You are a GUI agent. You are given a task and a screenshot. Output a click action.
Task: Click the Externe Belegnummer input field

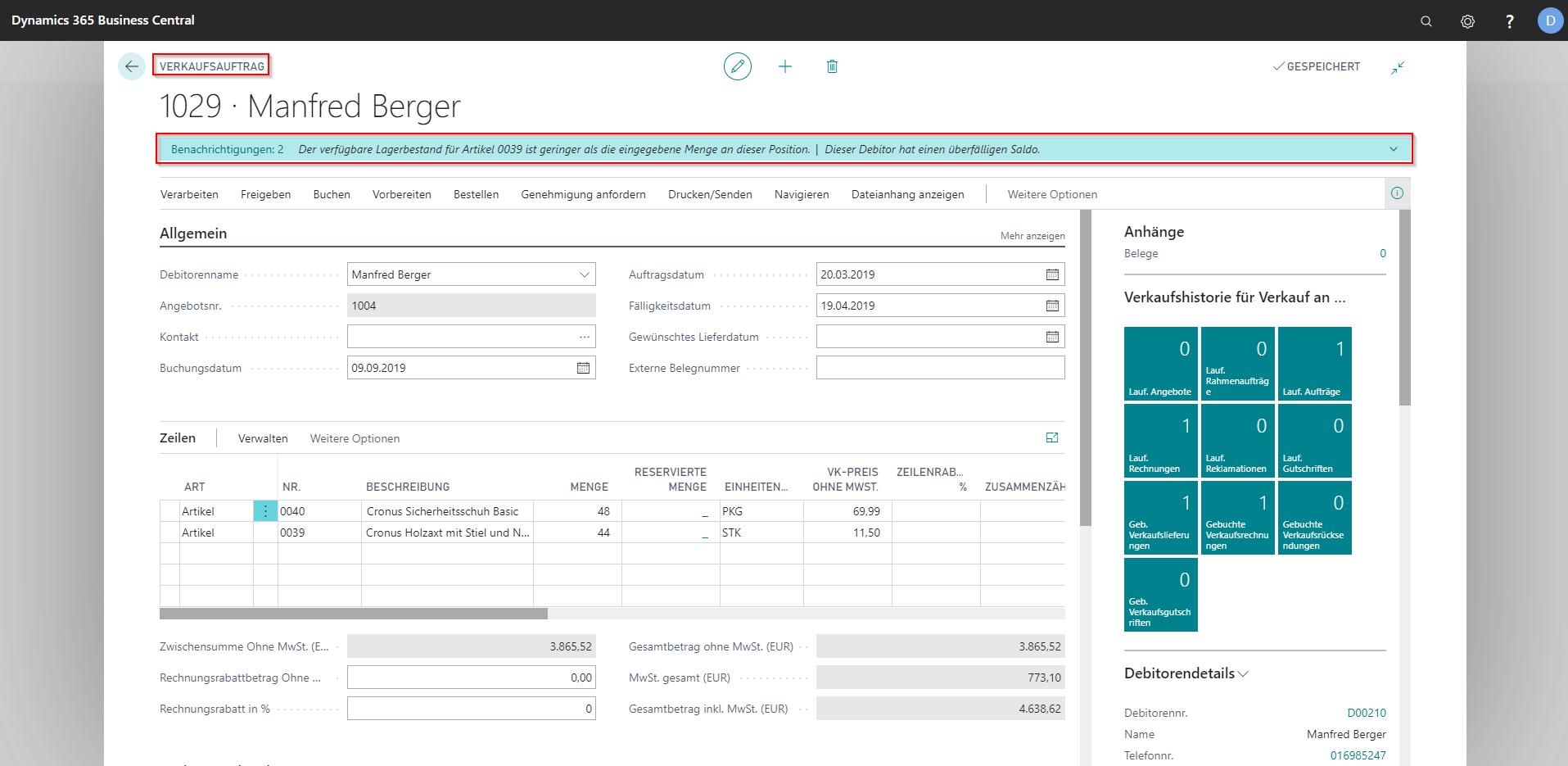(940, 368)
